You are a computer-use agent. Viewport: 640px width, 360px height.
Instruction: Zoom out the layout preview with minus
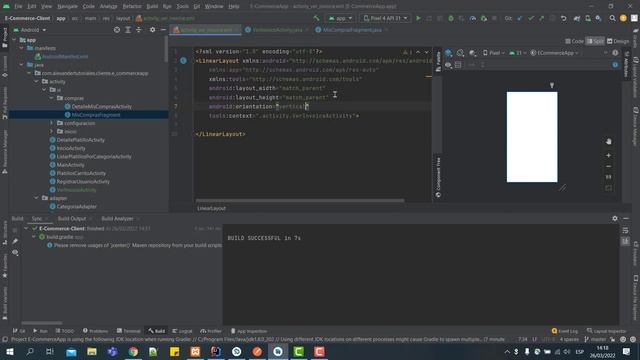[x=609, y=167]
